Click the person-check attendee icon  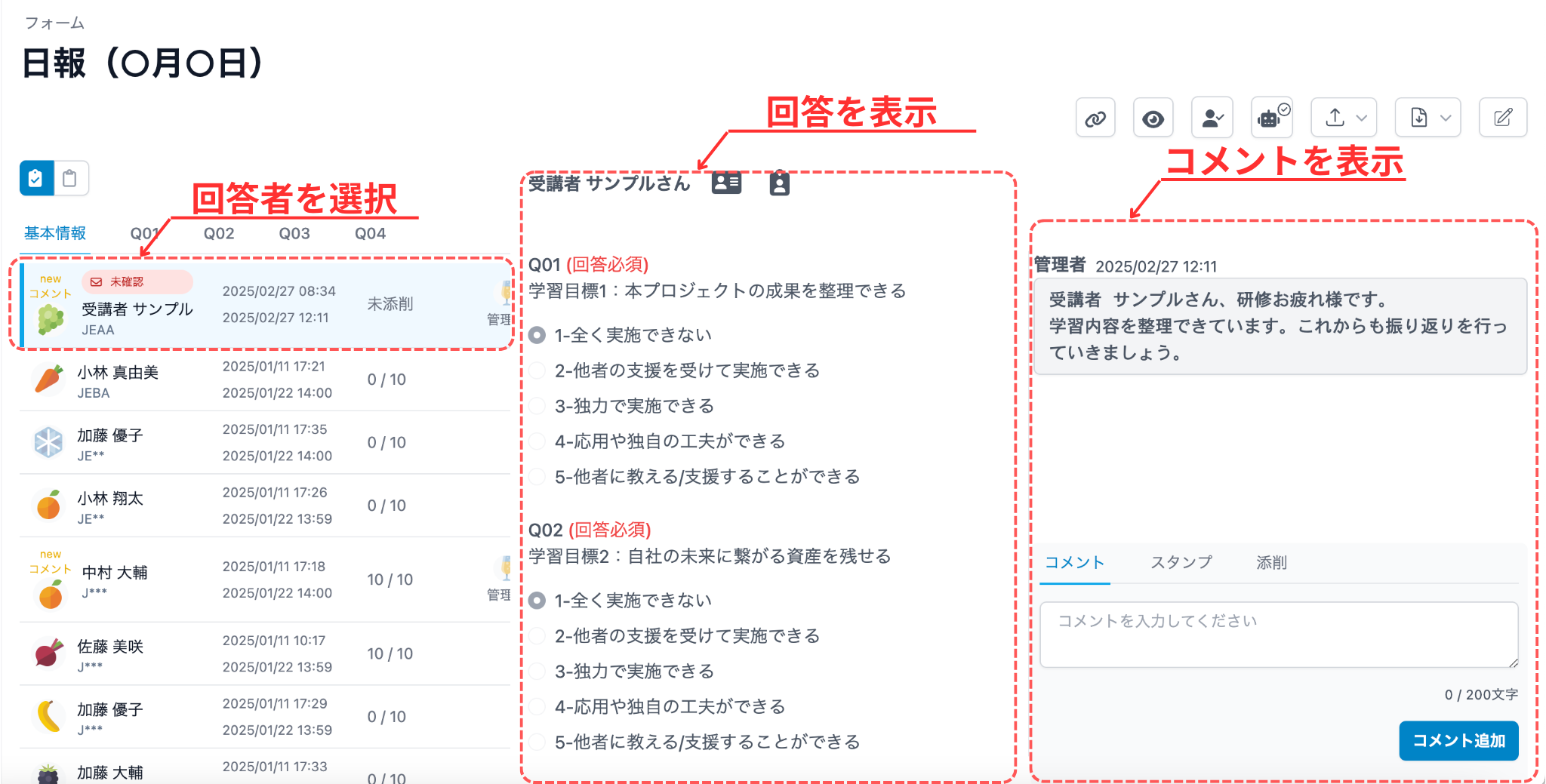(x=1212, y=118)
